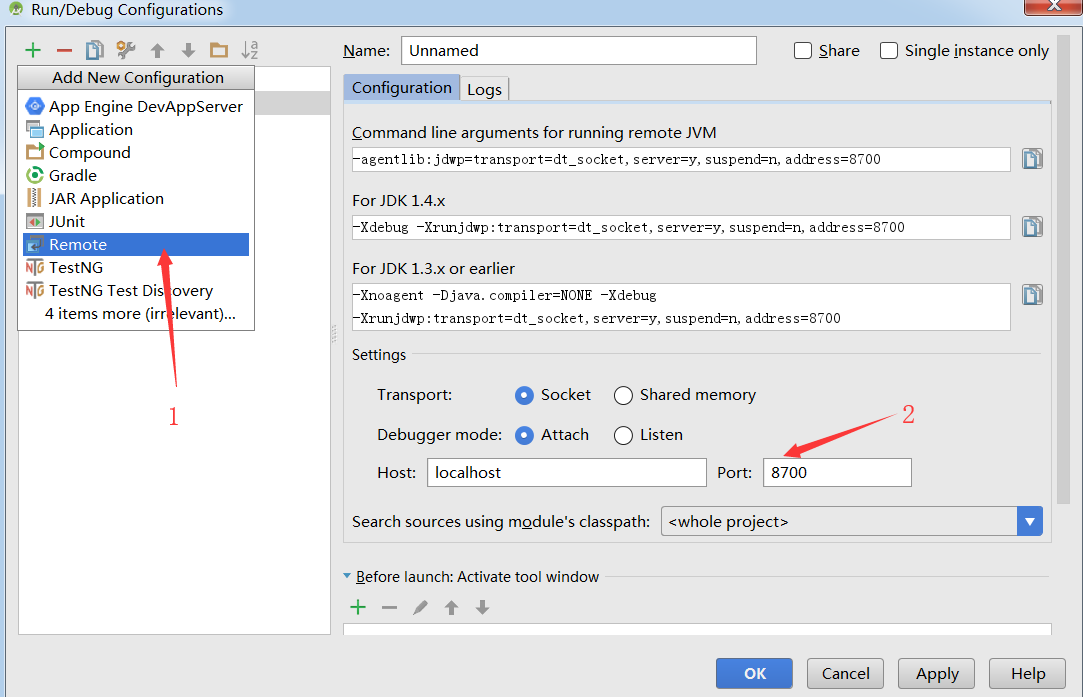
Task: Enable Single instance only checkbox
Action: (888, 50)
